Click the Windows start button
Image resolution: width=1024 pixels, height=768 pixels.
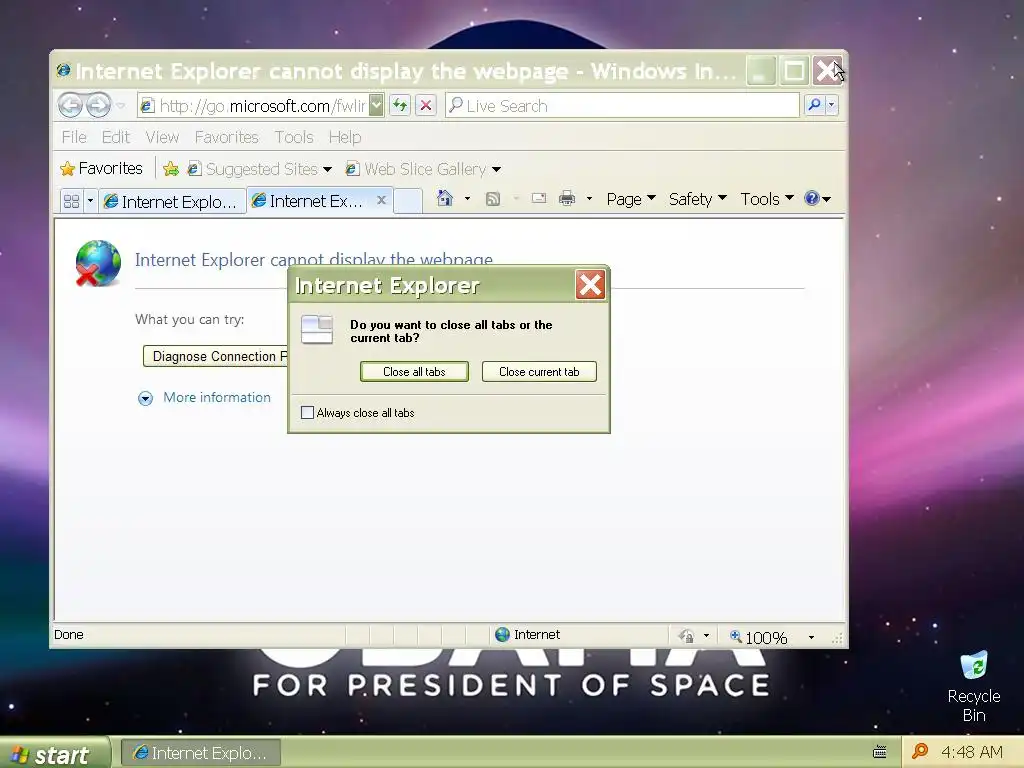[x=54, y=754]
